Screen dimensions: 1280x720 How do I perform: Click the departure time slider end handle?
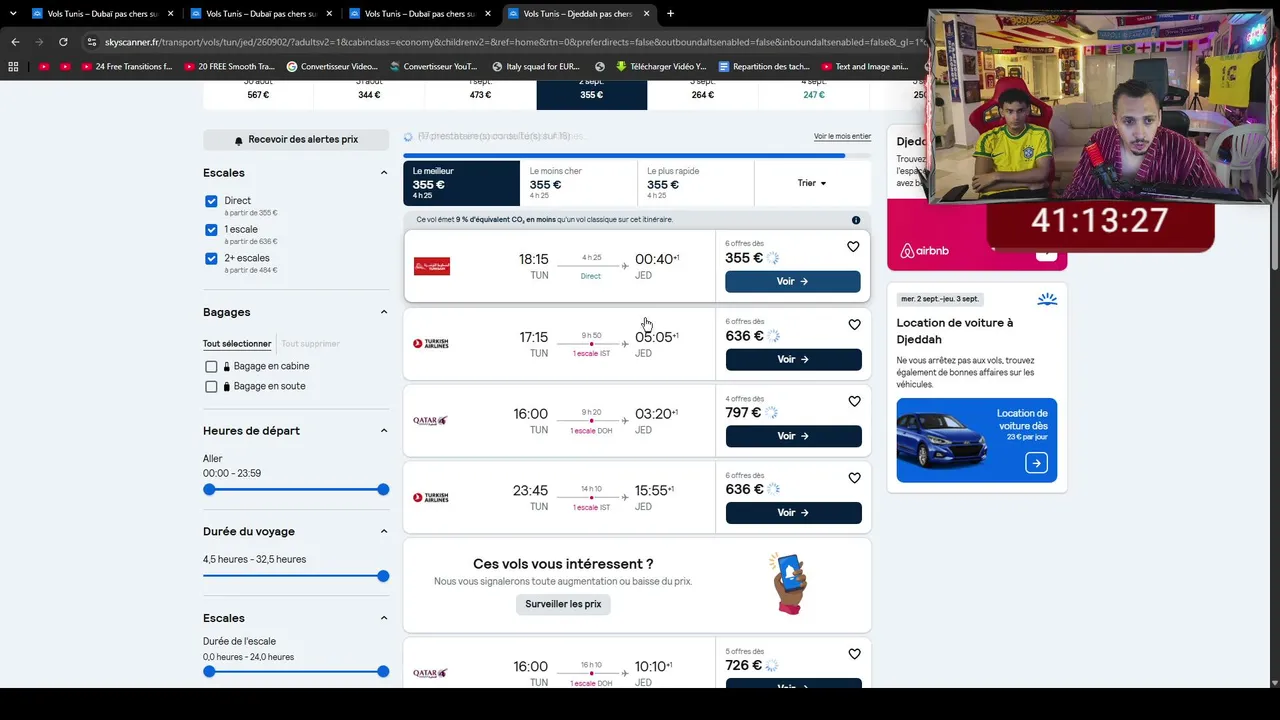pyautogui.click(x=383, y=490)
